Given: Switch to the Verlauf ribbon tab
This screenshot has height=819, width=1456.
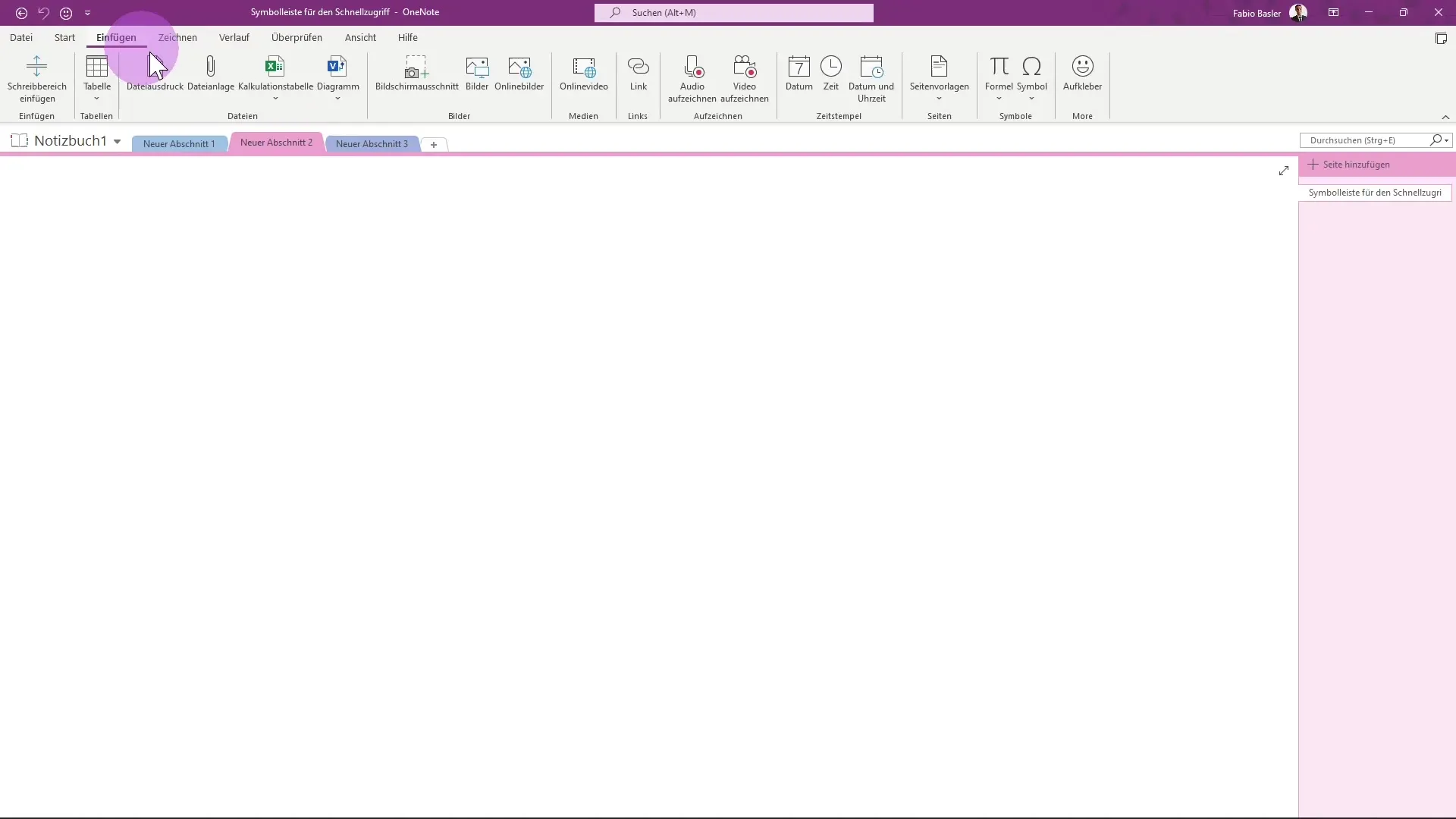Looking at the screenshot, I should pyautogui.click(x=234, y=37).
